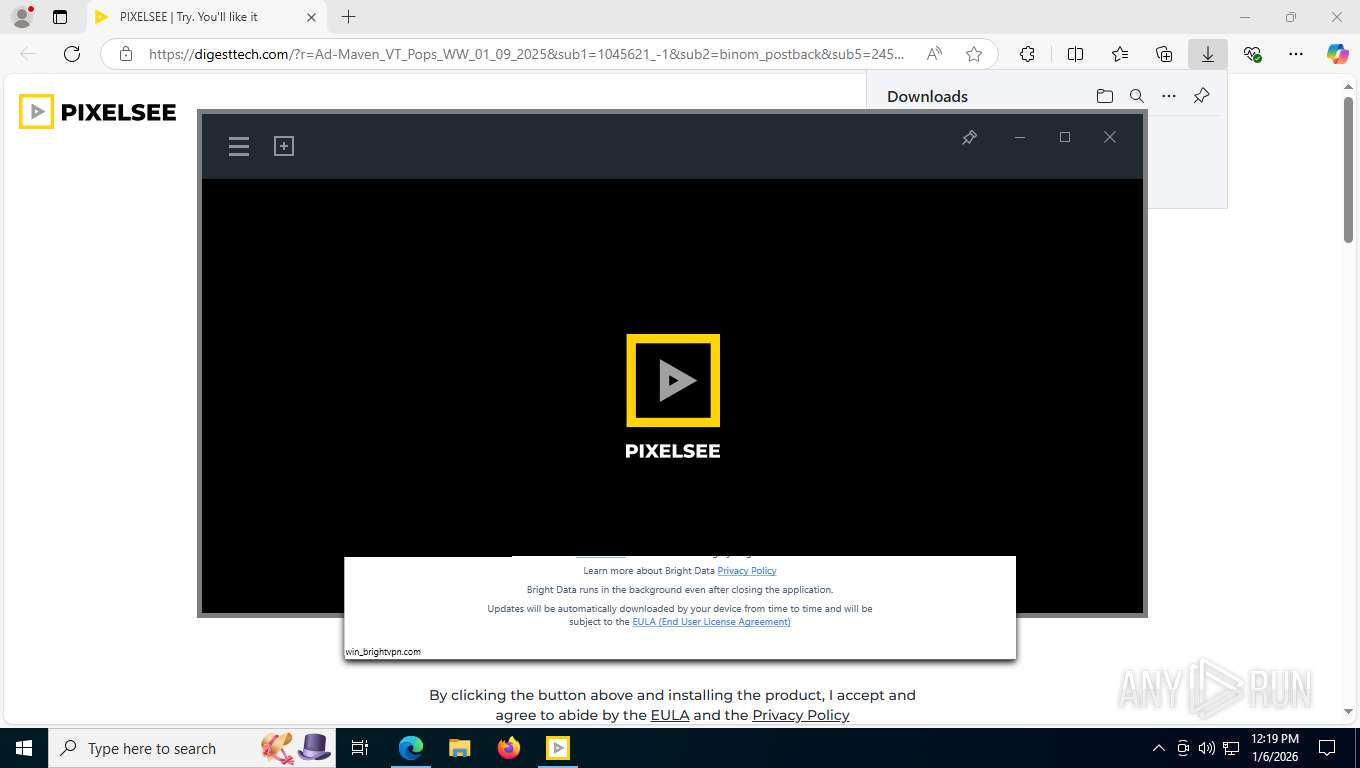Image resolution: width=1360 pixels, height=768 pixels.
Task: Open browser essentials heart icon
Action: pos(1252,54)
